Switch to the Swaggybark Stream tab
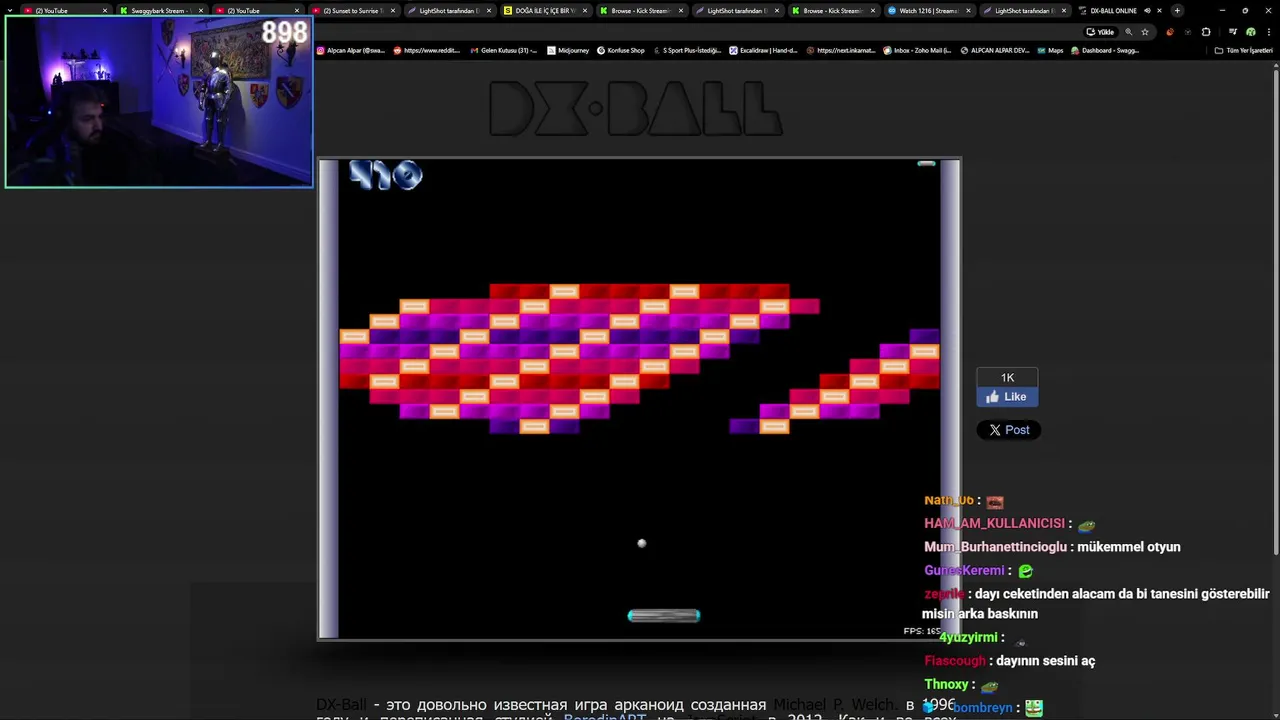 (x=160, y=11)
